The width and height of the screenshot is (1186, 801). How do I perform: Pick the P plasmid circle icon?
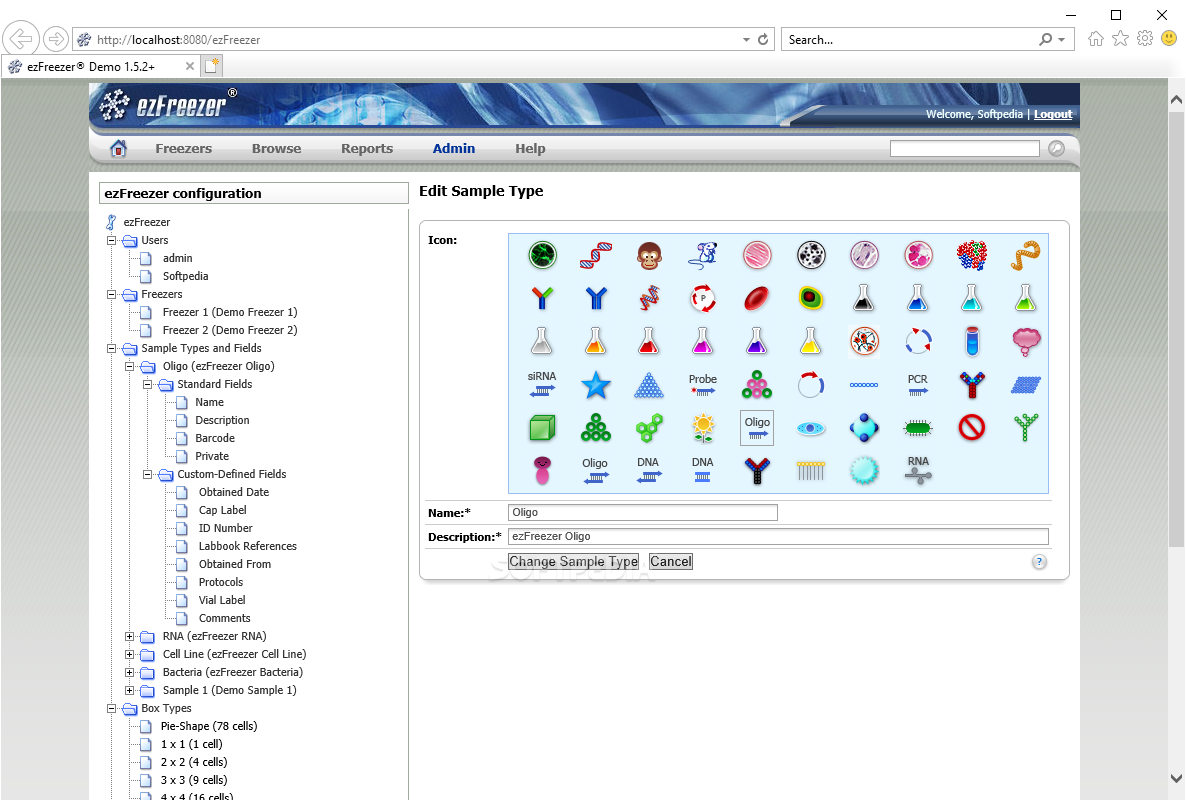tap(703, 299)
